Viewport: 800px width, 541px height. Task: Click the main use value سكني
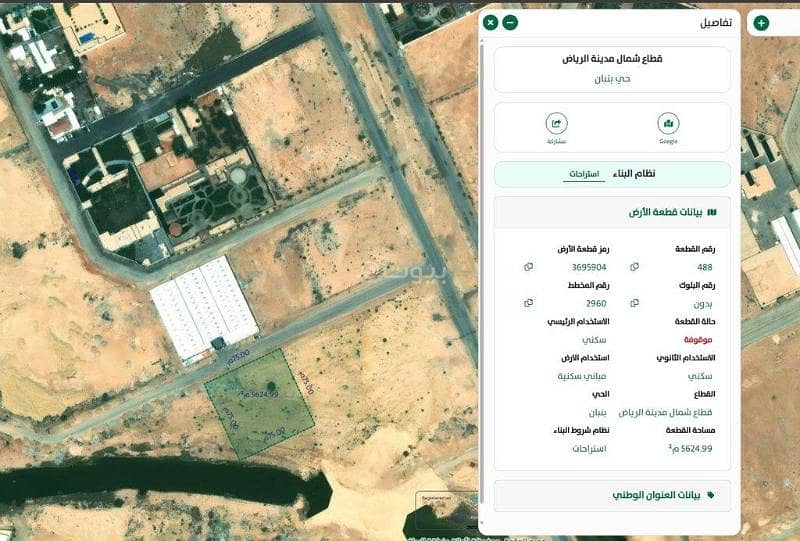594,340
